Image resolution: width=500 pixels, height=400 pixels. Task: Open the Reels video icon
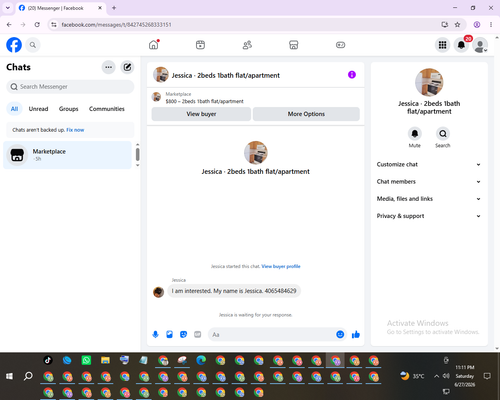pos(200,45)
